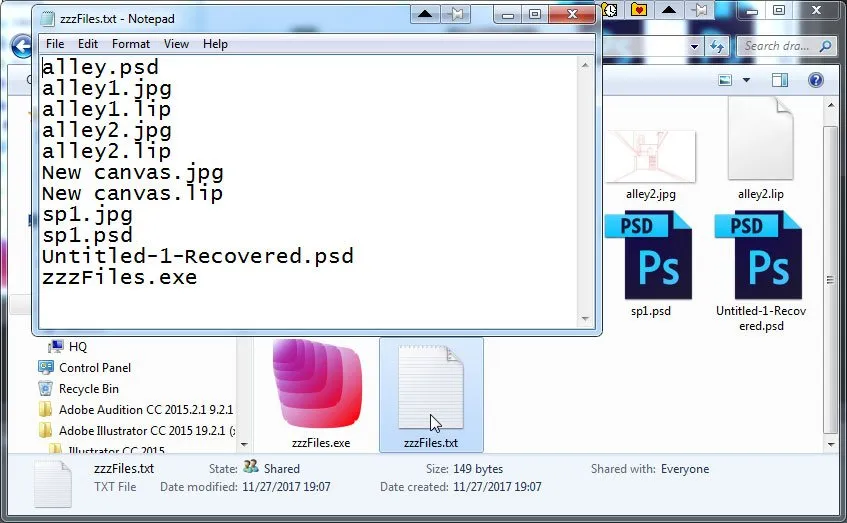This screenshot has width=847, height=523.
Task: Open the Help menu in Notepad
Action: [215, 44]
